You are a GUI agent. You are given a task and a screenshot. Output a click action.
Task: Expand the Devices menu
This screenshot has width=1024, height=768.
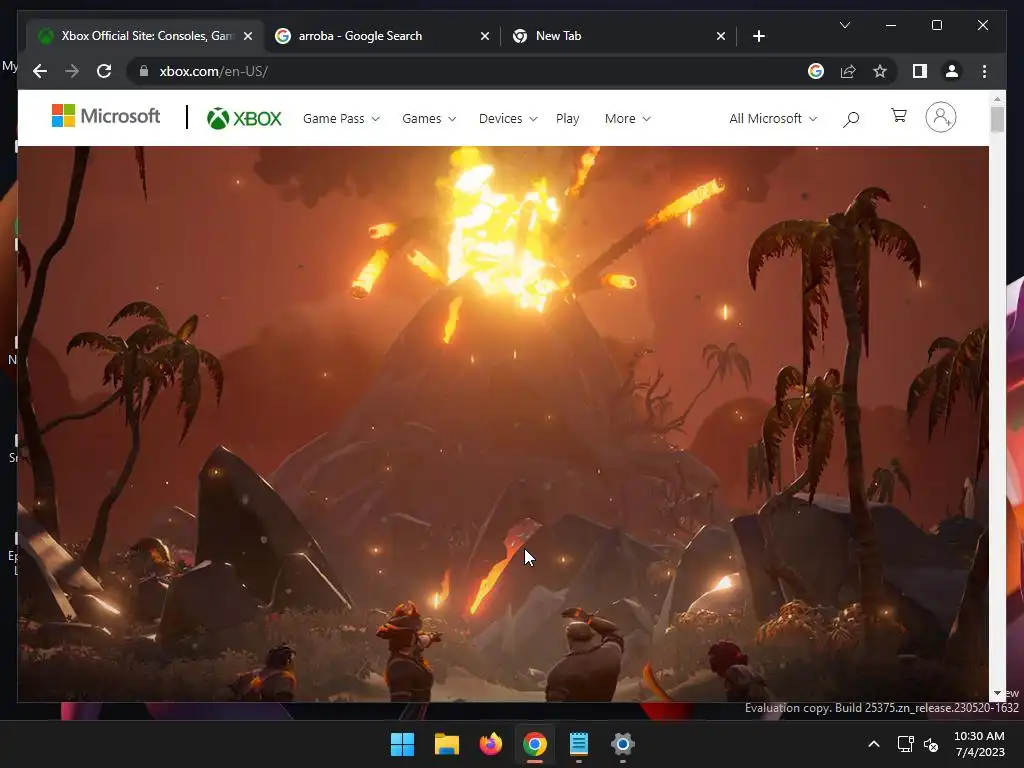pos(508,118)
